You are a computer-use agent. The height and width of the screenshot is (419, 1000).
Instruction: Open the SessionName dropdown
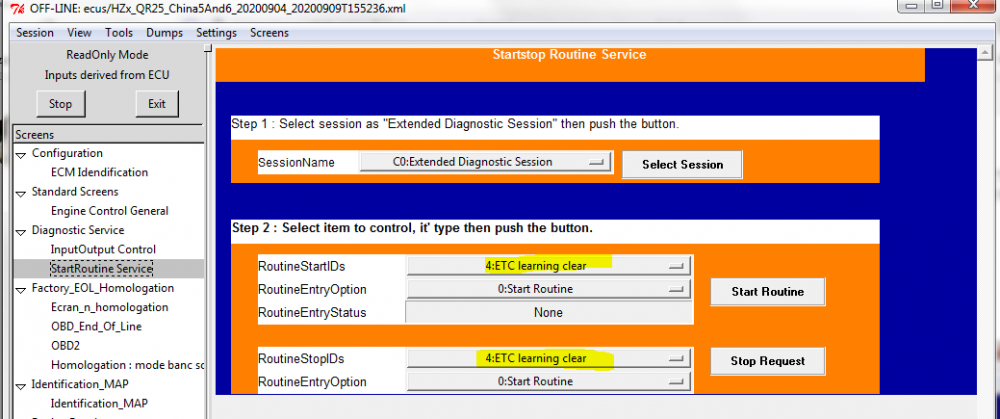tap(486, 162)
